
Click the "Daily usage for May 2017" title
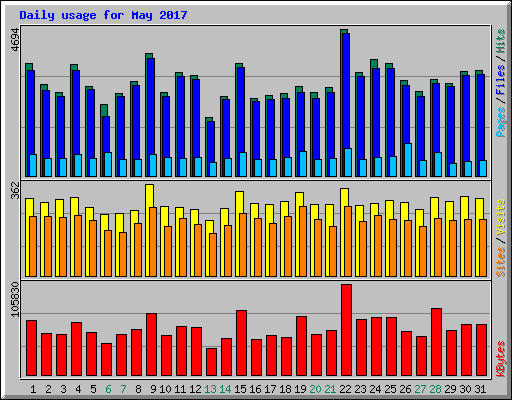pos(103,15)
